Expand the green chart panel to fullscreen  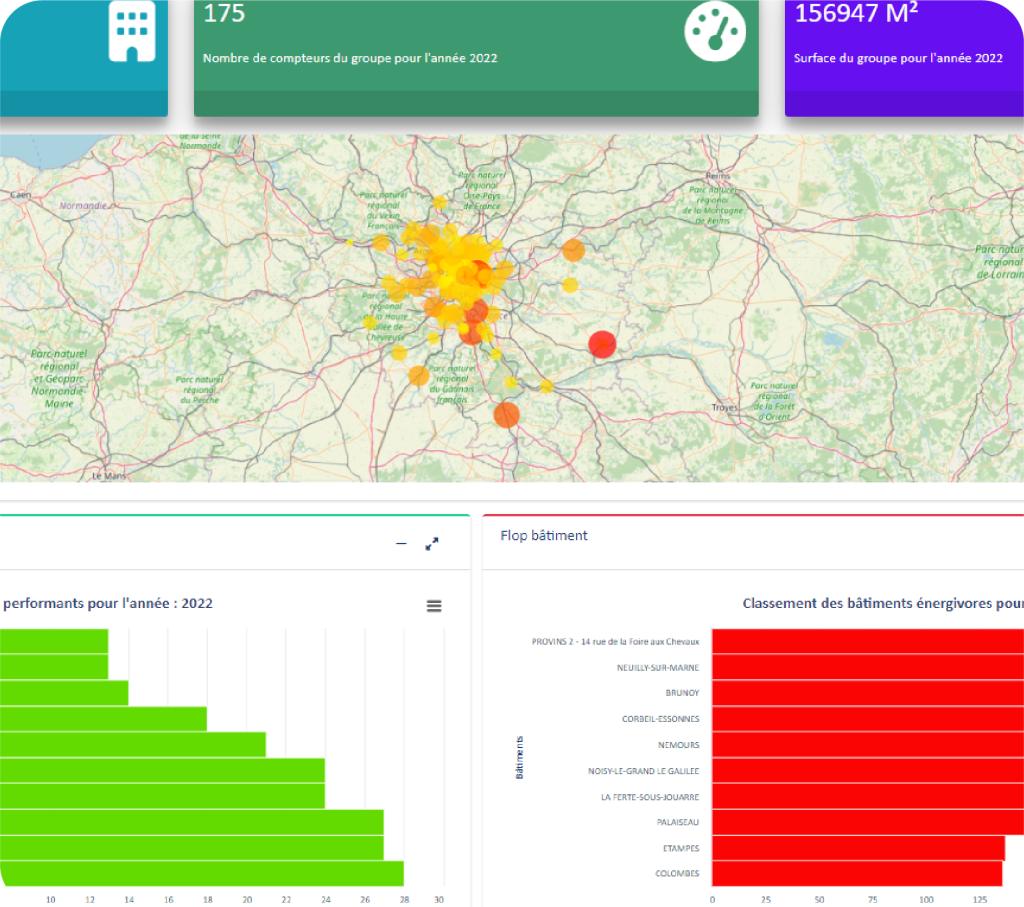click(x=432, y=543)
